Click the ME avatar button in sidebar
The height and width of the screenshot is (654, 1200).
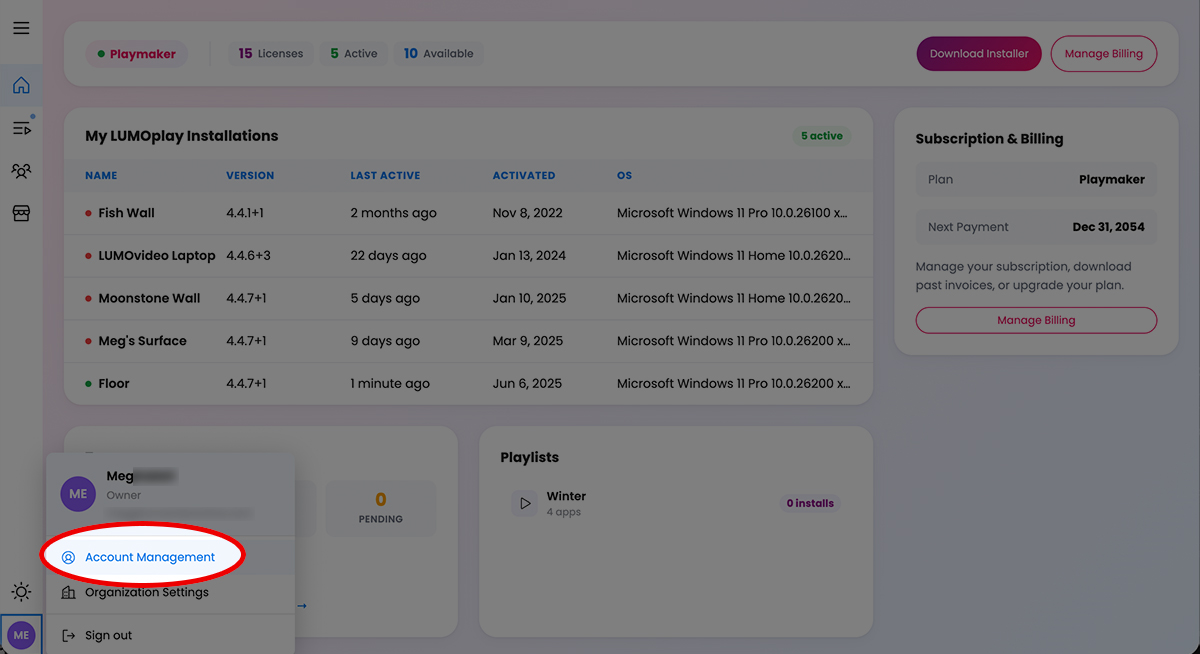pos(21,634)
